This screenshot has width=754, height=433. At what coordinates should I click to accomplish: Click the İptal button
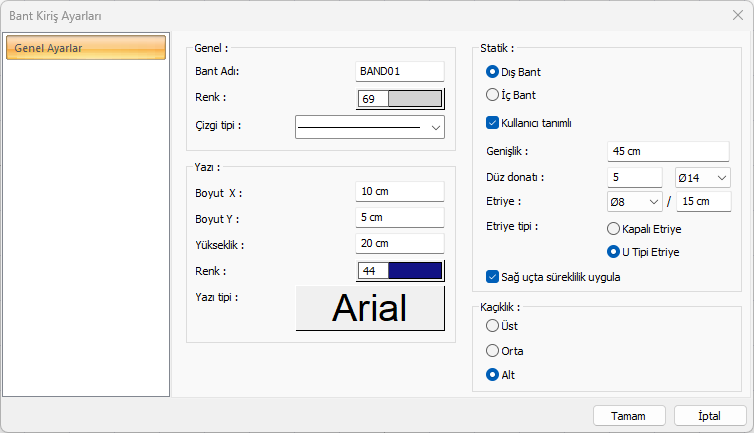tap(710, 416)
